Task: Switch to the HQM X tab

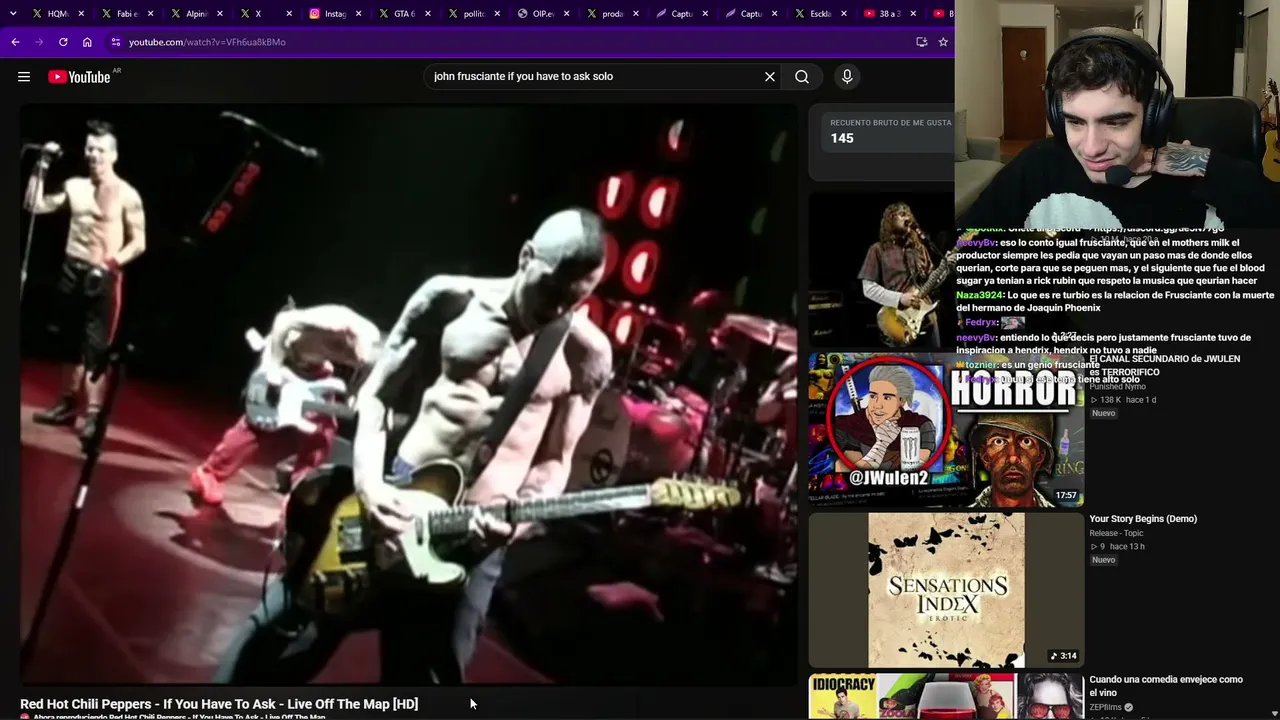Action: 58,14
